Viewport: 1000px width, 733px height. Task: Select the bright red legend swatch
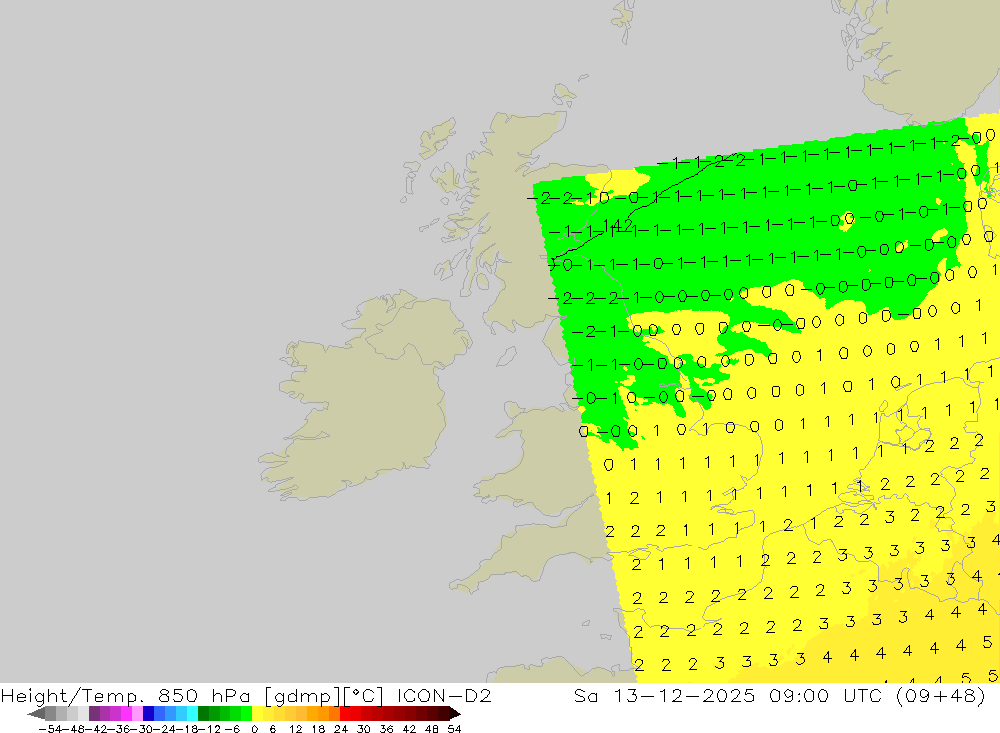pos(345,714)
